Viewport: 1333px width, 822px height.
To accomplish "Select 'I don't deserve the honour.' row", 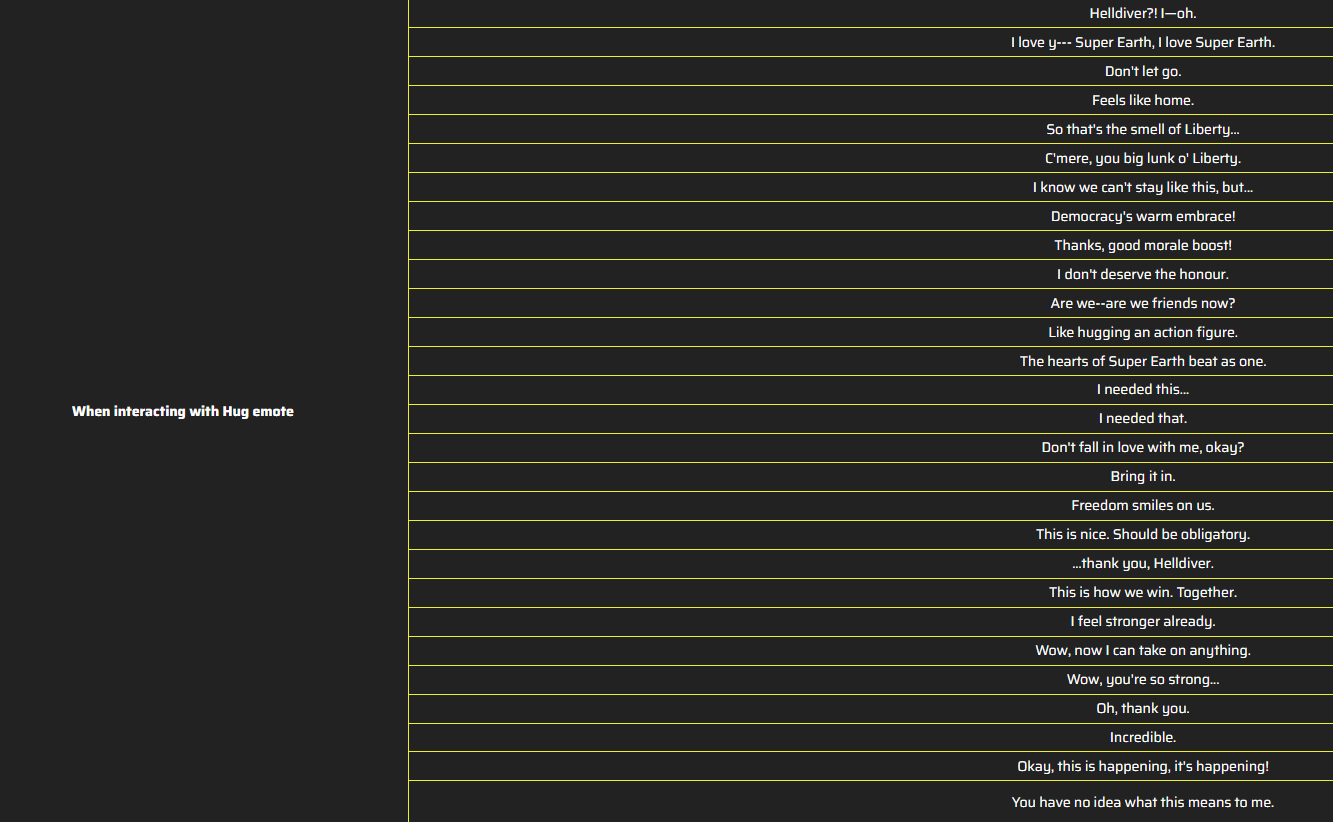I will [x=871, y=274].
